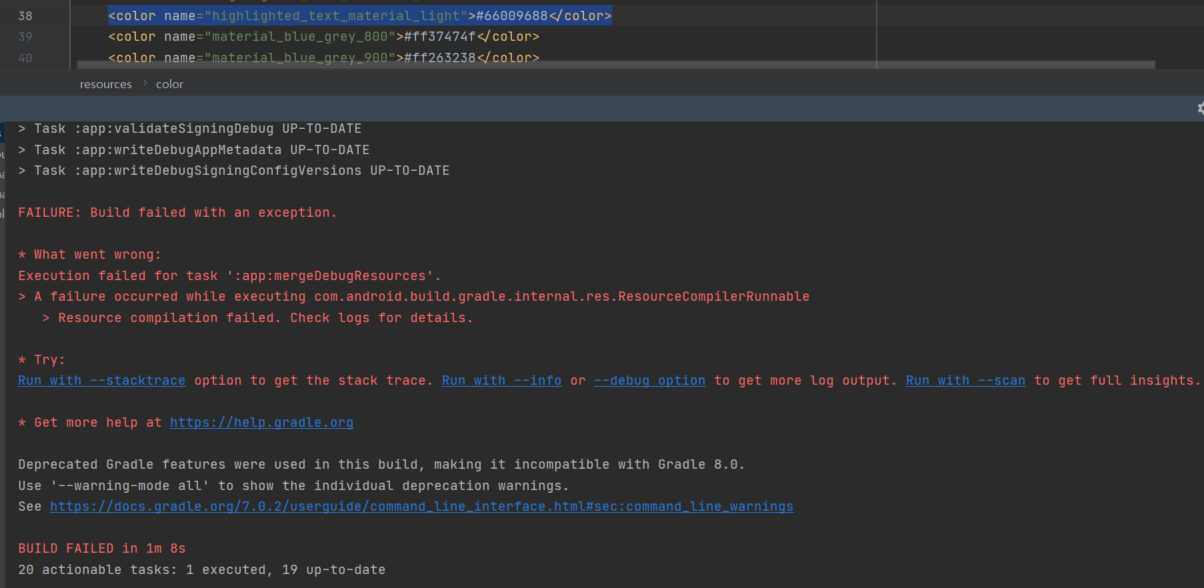
Task: Click the 'Run with --scan' link
Action: click(x=965, y=381)
